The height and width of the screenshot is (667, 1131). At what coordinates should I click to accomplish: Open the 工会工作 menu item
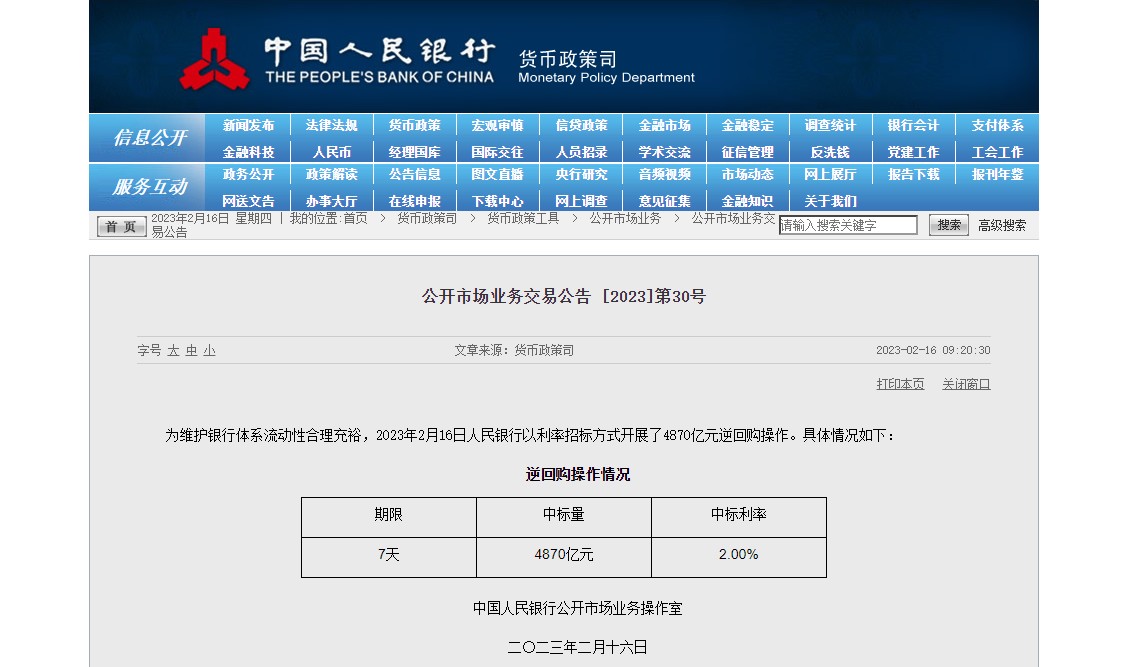tap(998, 152)
